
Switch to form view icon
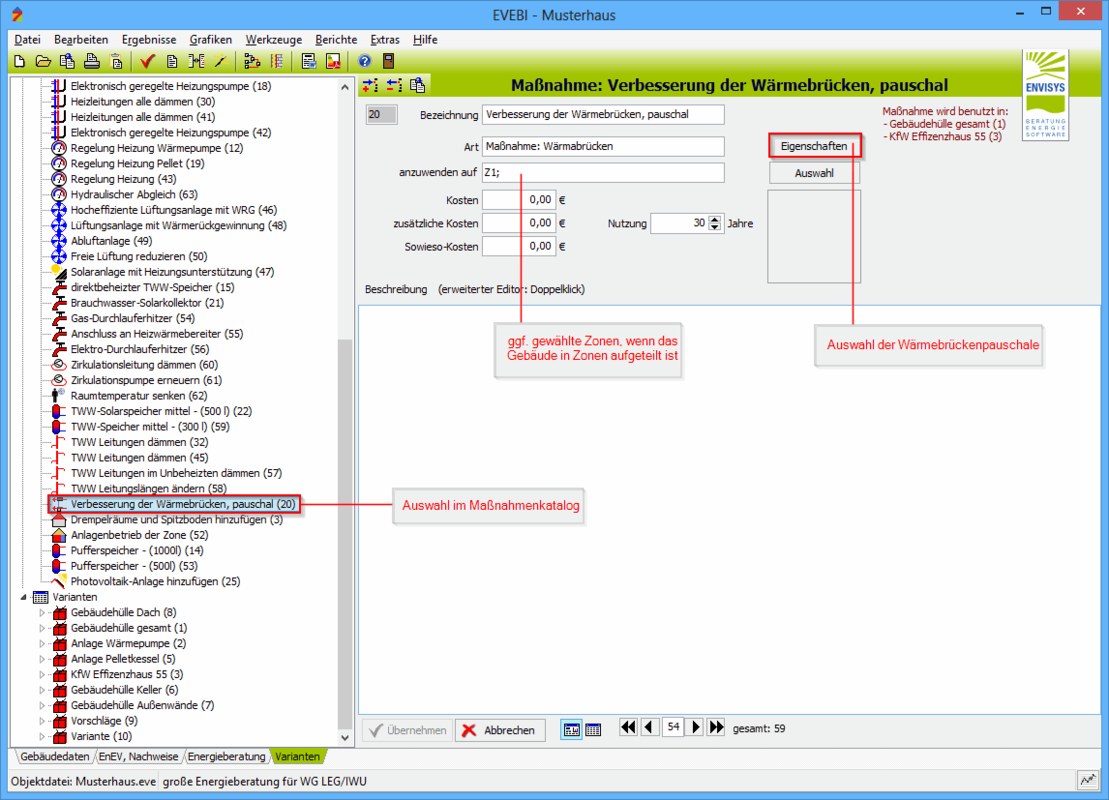pyautogui.click(x=571, y=730)
